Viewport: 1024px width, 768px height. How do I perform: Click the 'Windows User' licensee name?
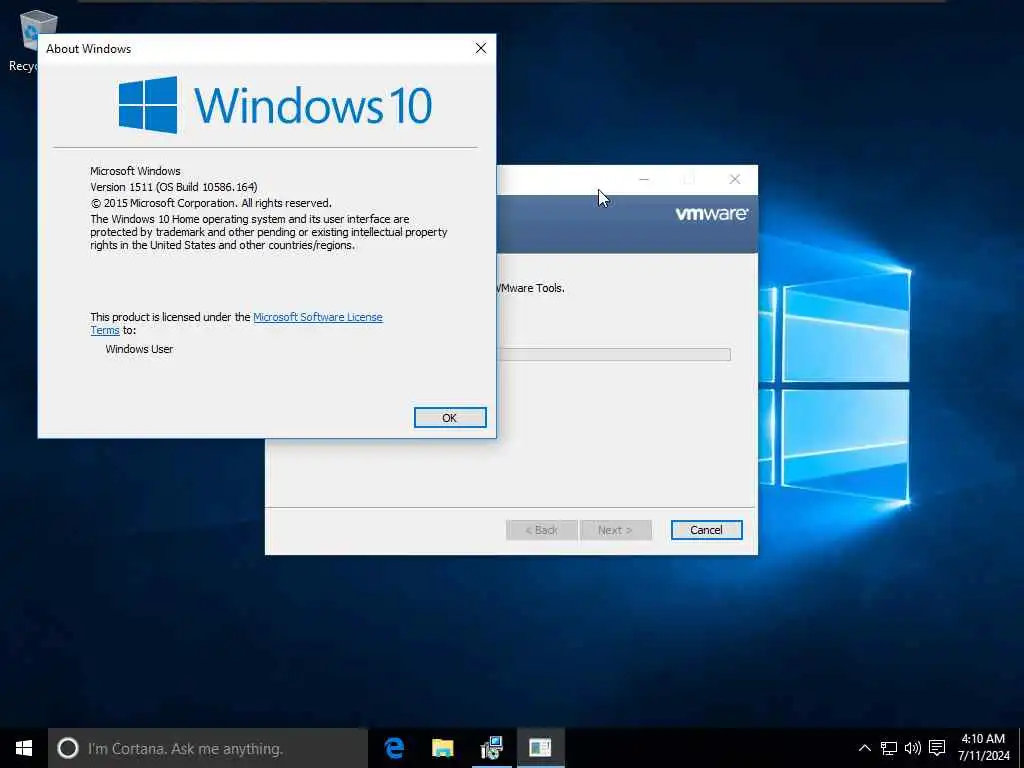click(x=139, y=349)
